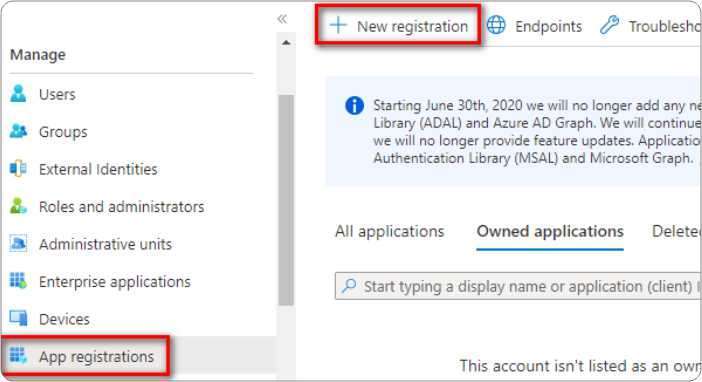Click the Administrative units icon
This screenshot has height=382, width=702.
tap(18, 244)
